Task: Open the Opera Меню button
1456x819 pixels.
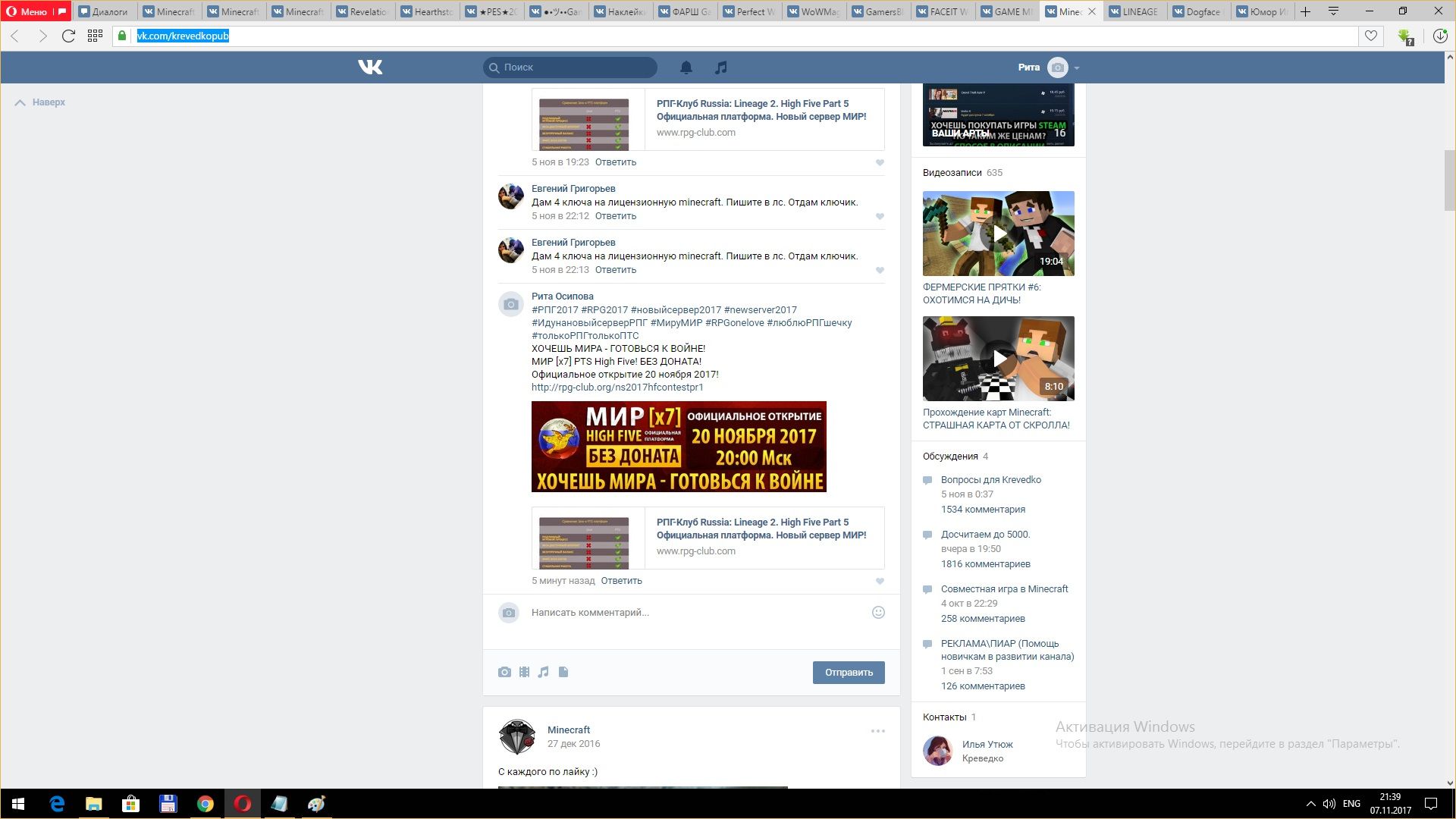Action: coord(27,11)
